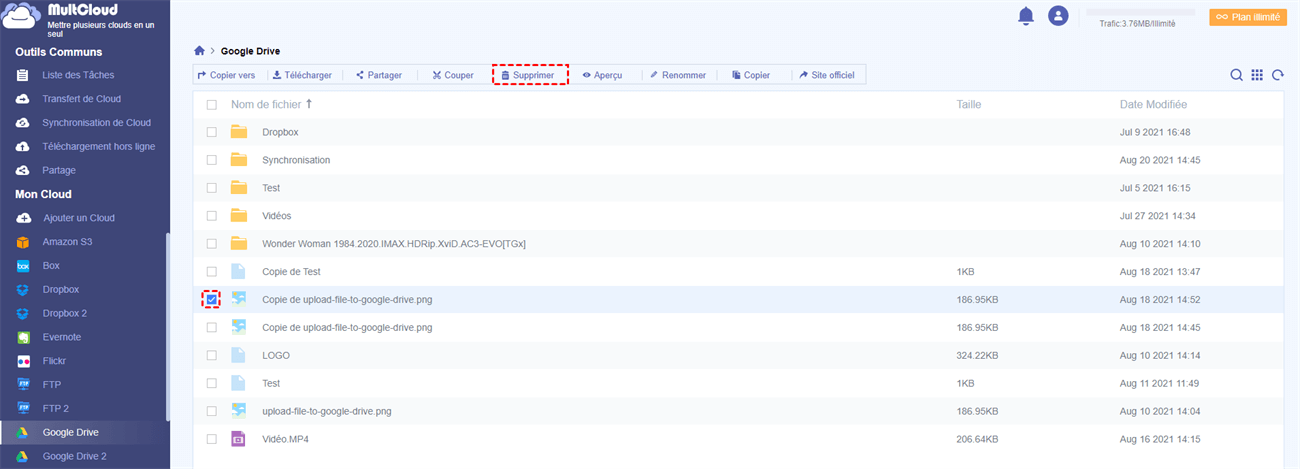Click Aperçu in toolbar

pyautogui.click(x=602, y=75)
